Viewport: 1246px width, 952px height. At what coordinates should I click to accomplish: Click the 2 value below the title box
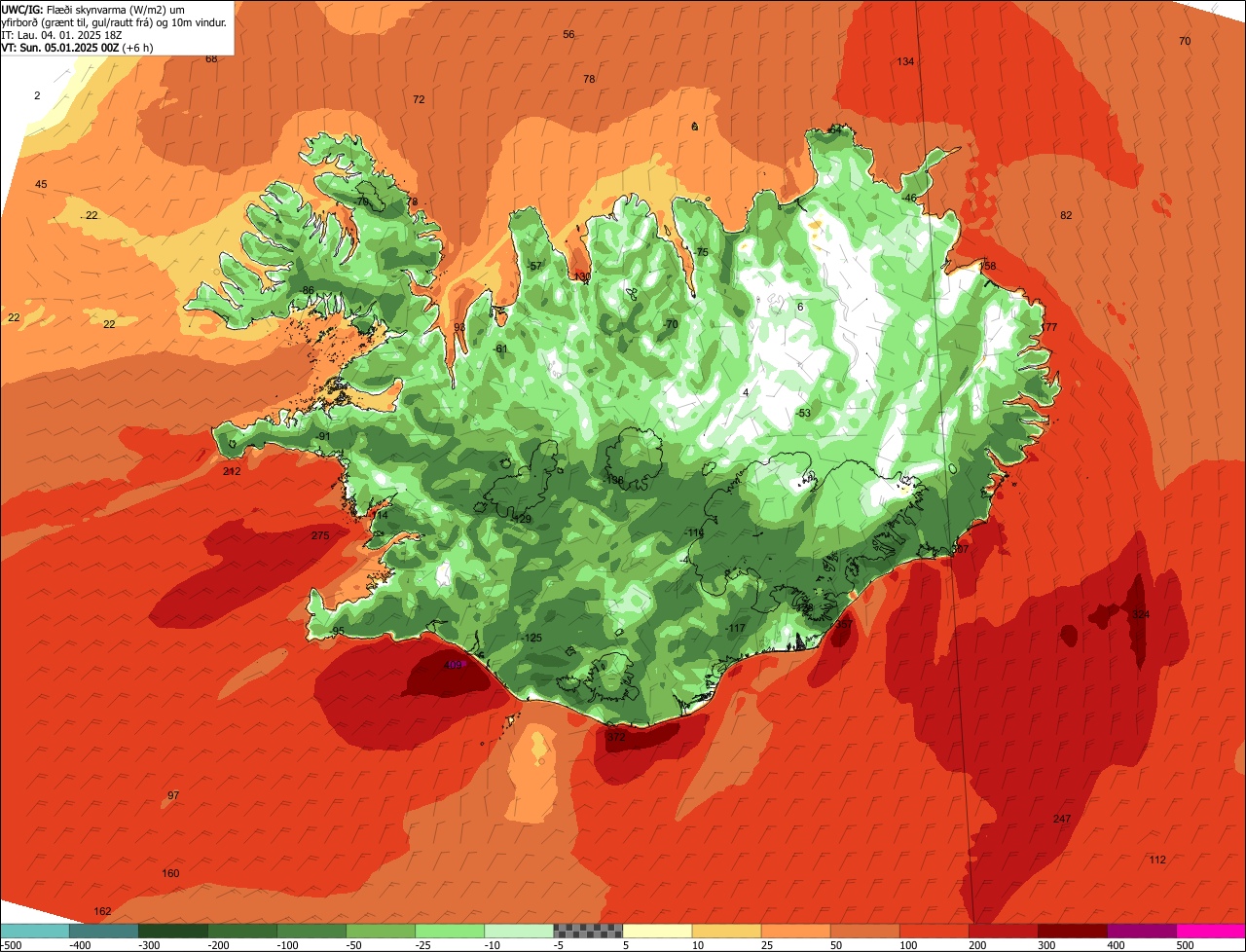37,95
